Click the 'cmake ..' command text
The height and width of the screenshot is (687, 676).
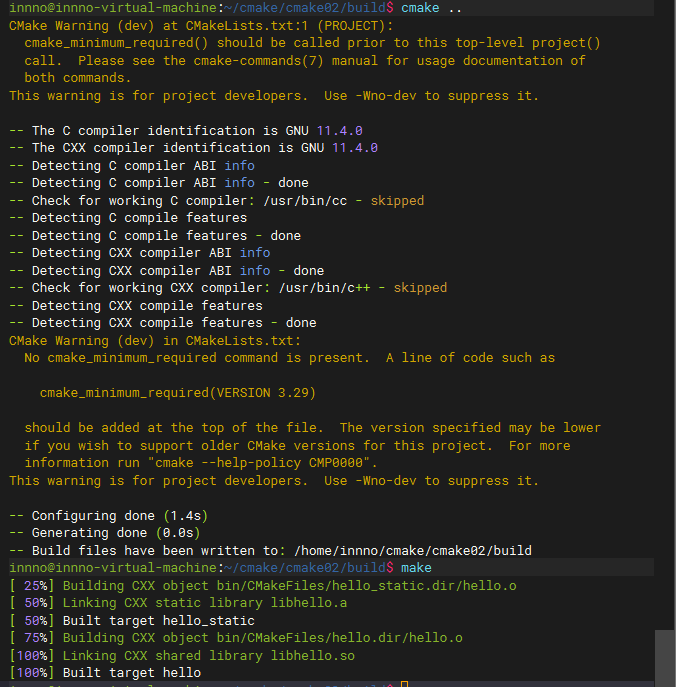tap(432, 8)
